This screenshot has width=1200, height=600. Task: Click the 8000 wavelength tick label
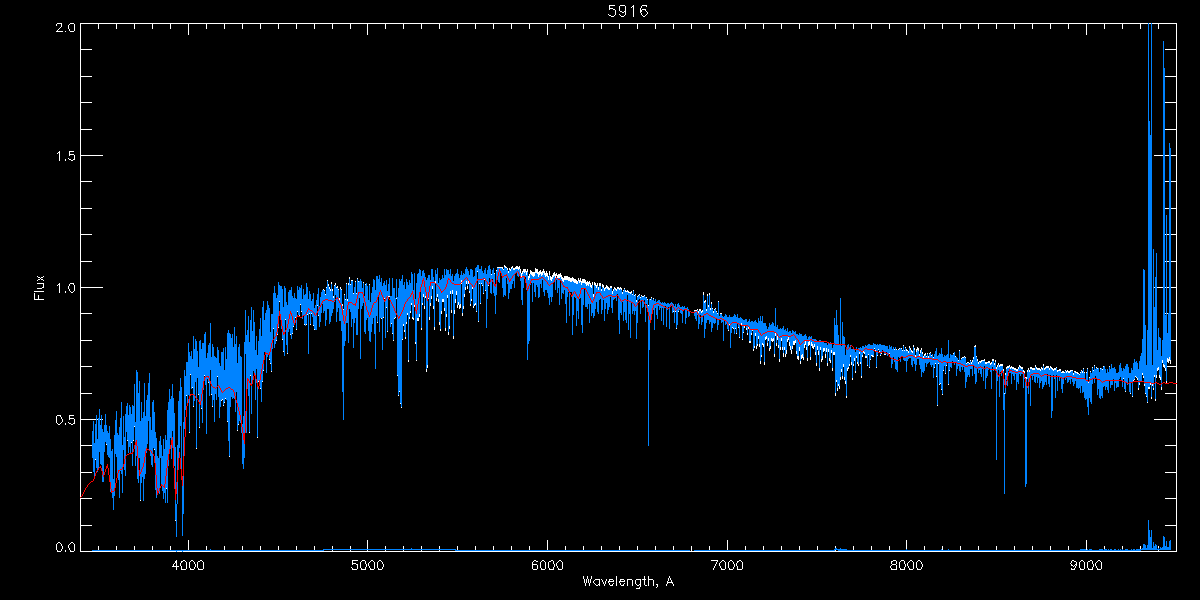[907, 565]
